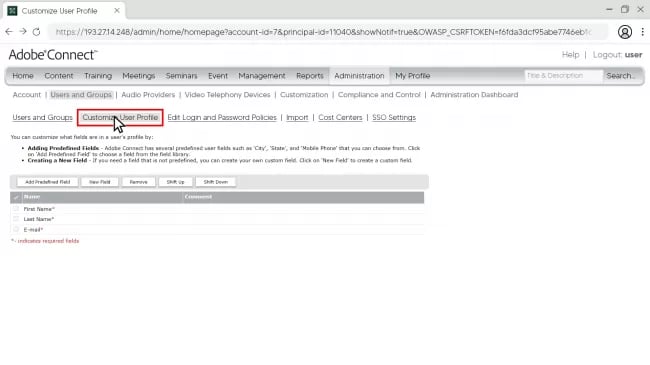
Task: Reload the page with refresh icon
Action: click(36, 32)
